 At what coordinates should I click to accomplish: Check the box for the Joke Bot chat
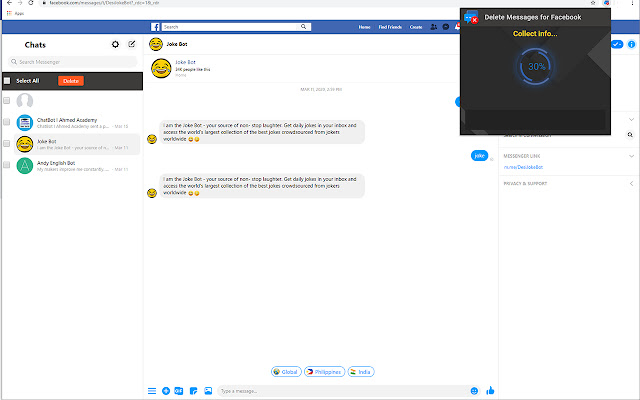(7, 144)
